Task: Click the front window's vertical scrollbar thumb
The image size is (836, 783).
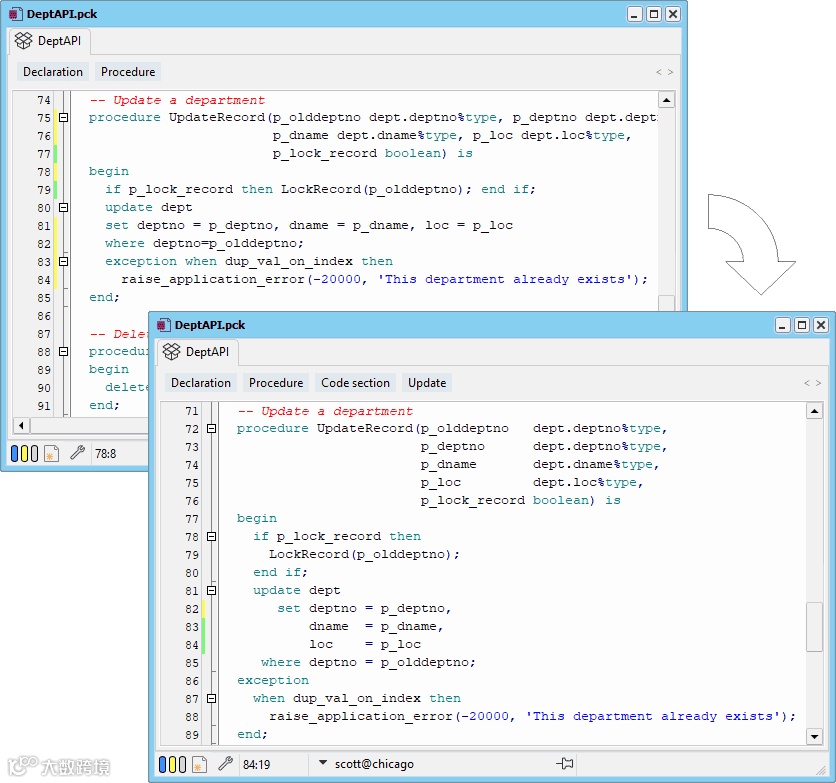Action: (814, 627)
